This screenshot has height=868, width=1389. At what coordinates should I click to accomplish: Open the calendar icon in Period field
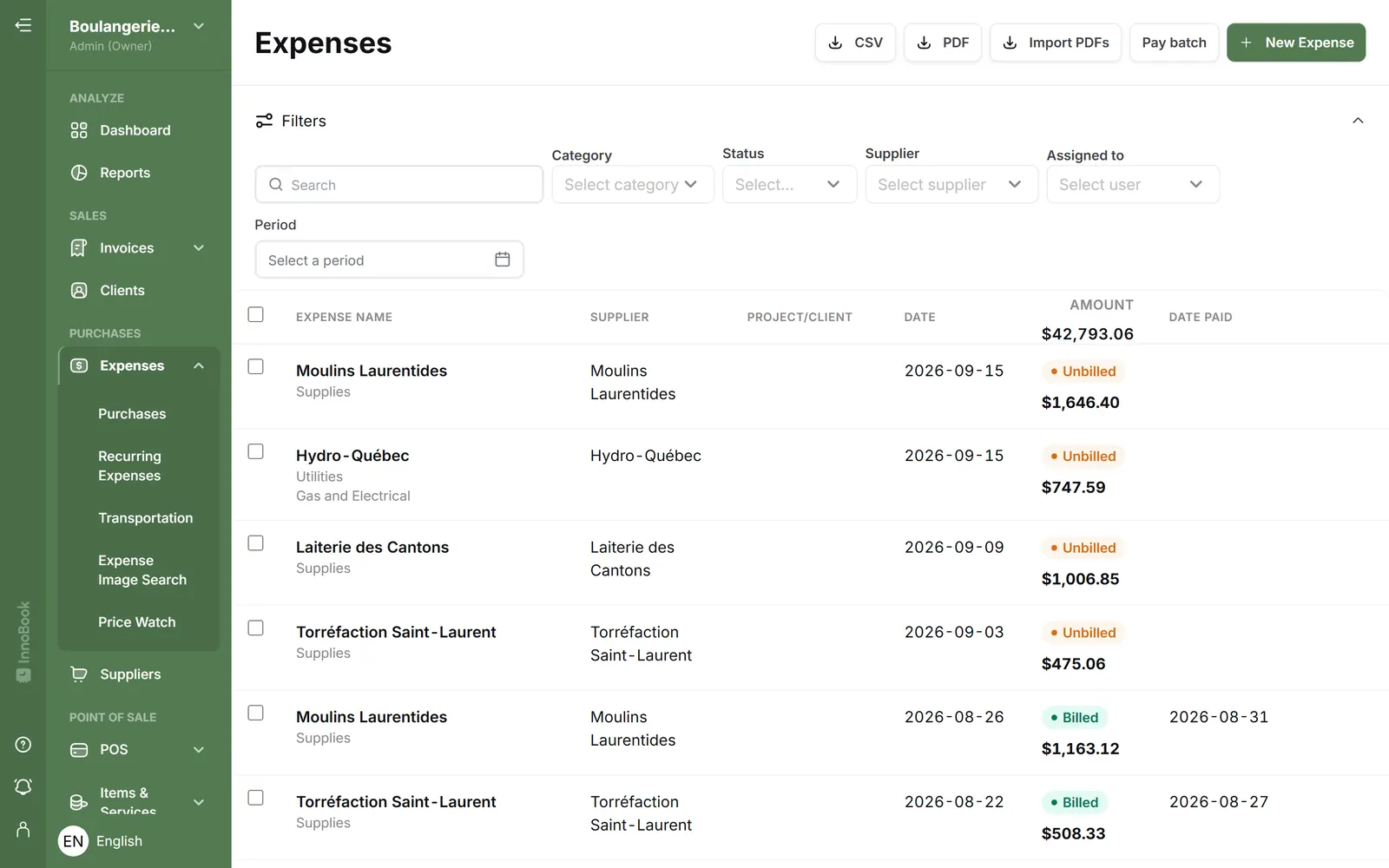tap(502, 260)
